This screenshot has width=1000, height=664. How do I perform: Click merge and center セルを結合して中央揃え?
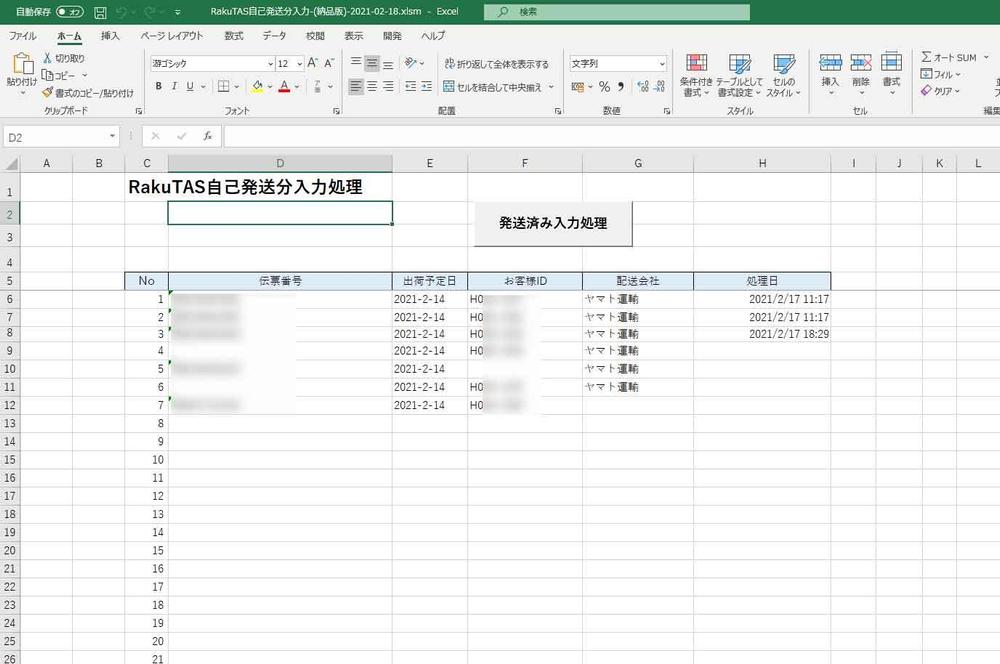(x=492, y=87)
